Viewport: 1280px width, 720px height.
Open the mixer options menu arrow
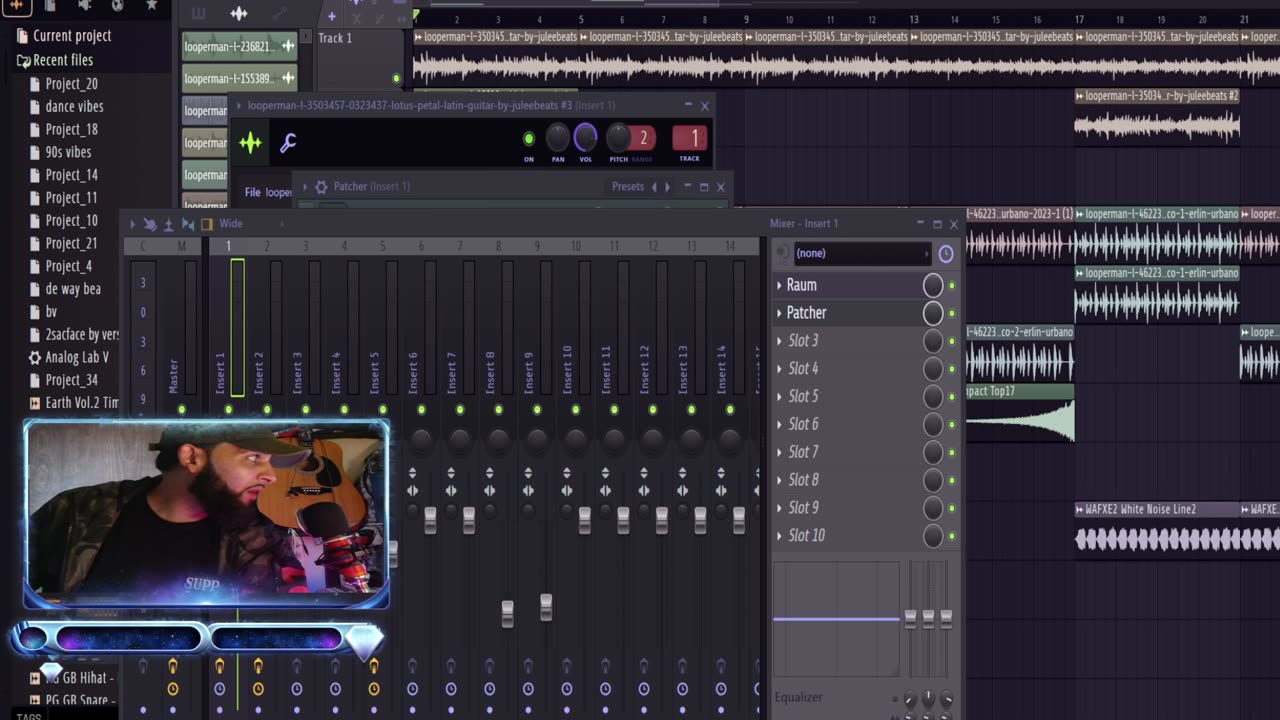coord(132,224)
